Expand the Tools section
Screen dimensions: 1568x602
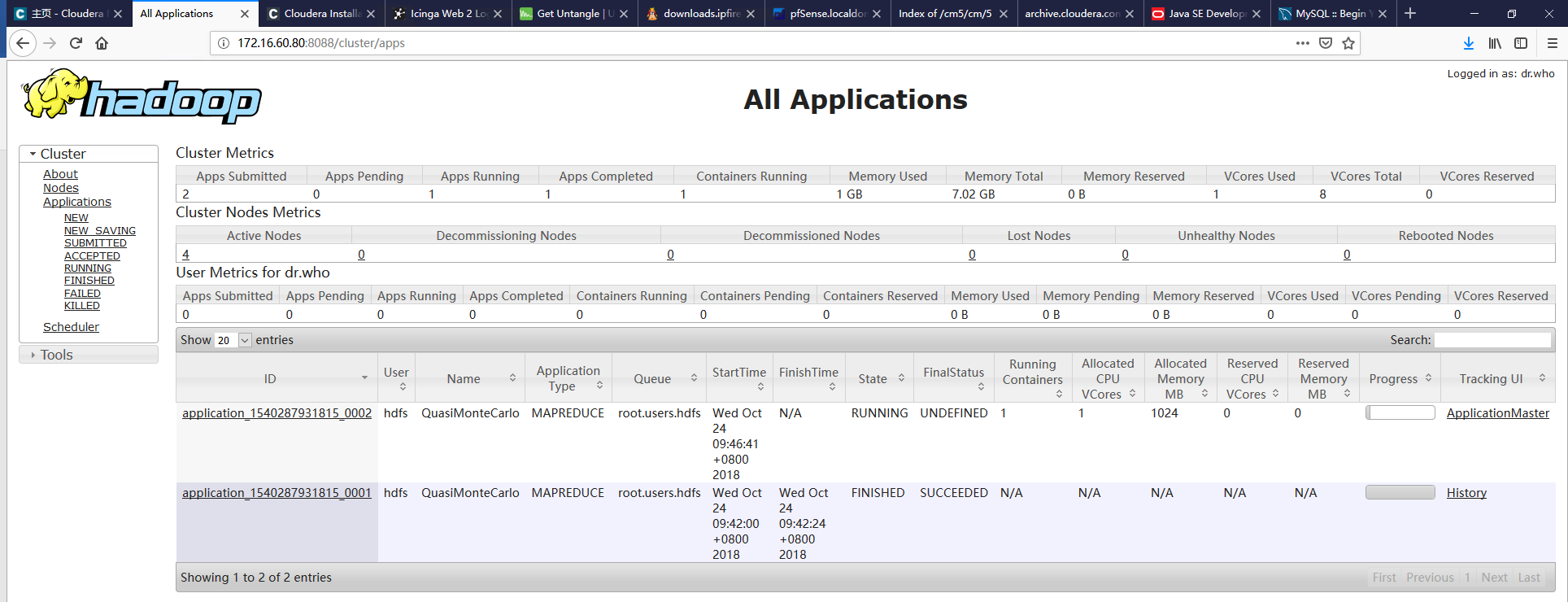tap(89, 355)
